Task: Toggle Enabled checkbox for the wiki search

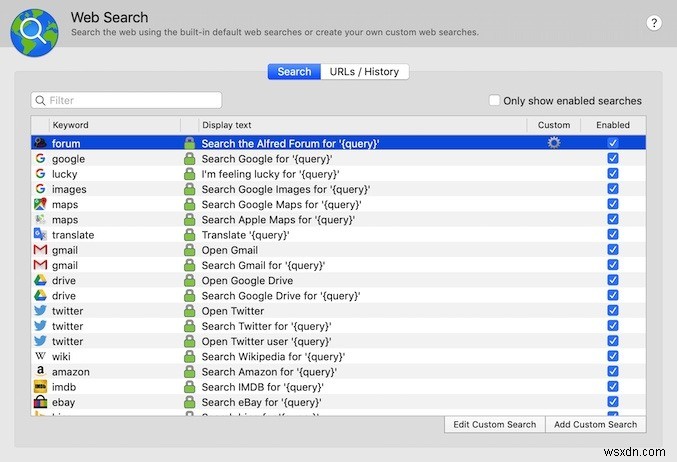Action: pyautogui.click(x=613, y=357)
